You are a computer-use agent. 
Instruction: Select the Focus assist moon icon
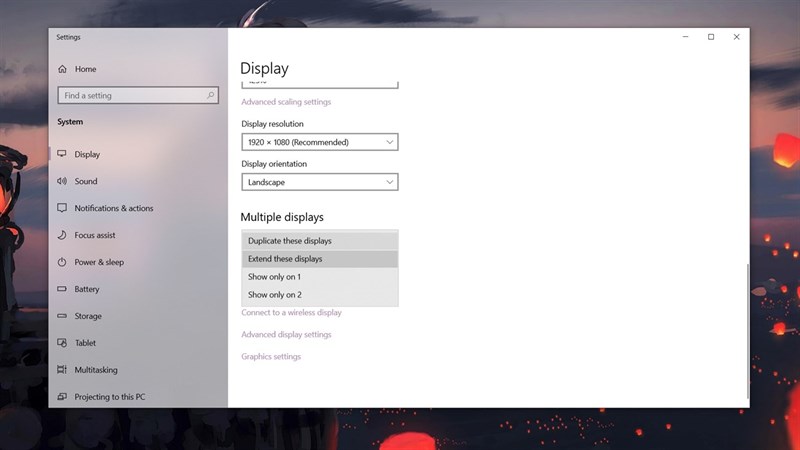pyautogui.click(x=62, y=235)
